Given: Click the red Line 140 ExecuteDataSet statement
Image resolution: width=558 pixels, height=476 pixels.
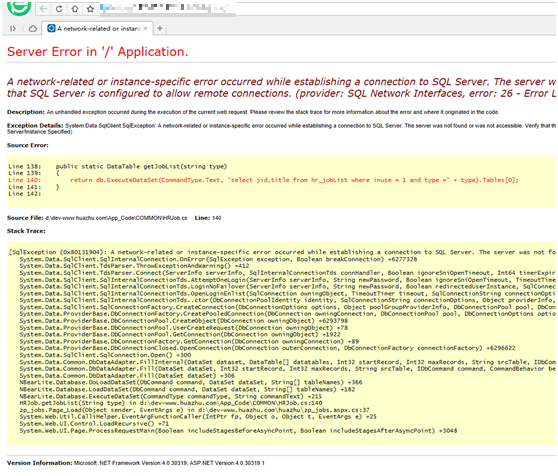Looking at the screenshot, I should point(263,180).
